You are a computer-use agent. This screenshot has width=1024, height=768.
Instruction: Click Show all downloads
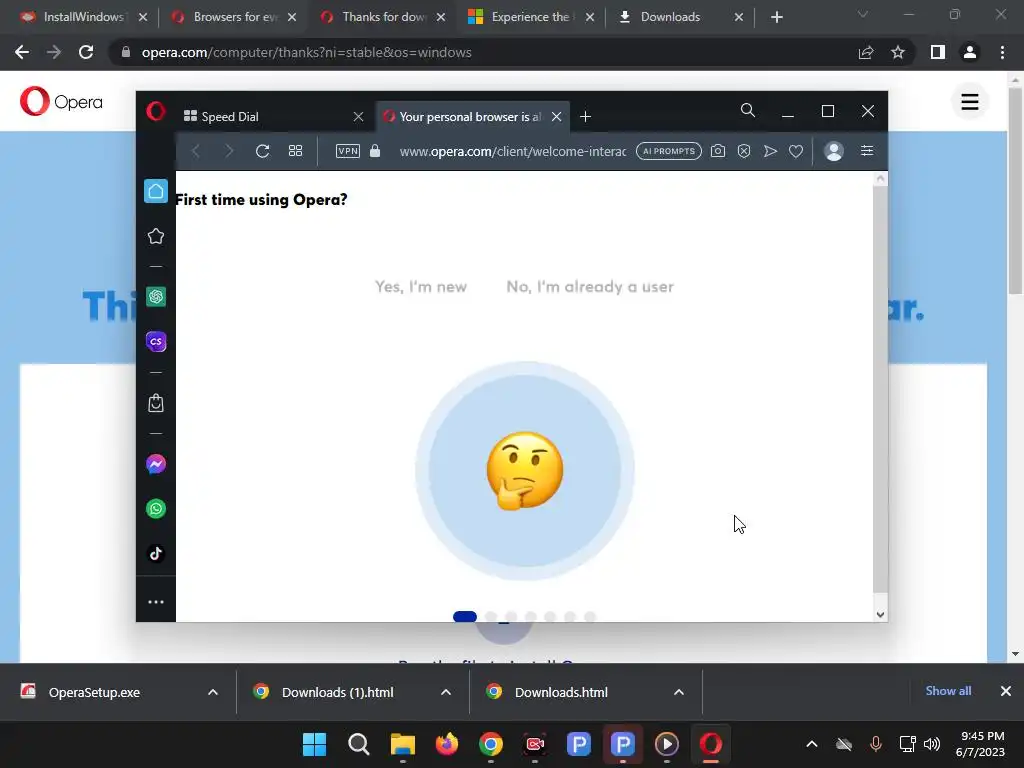tap(948, 691)
